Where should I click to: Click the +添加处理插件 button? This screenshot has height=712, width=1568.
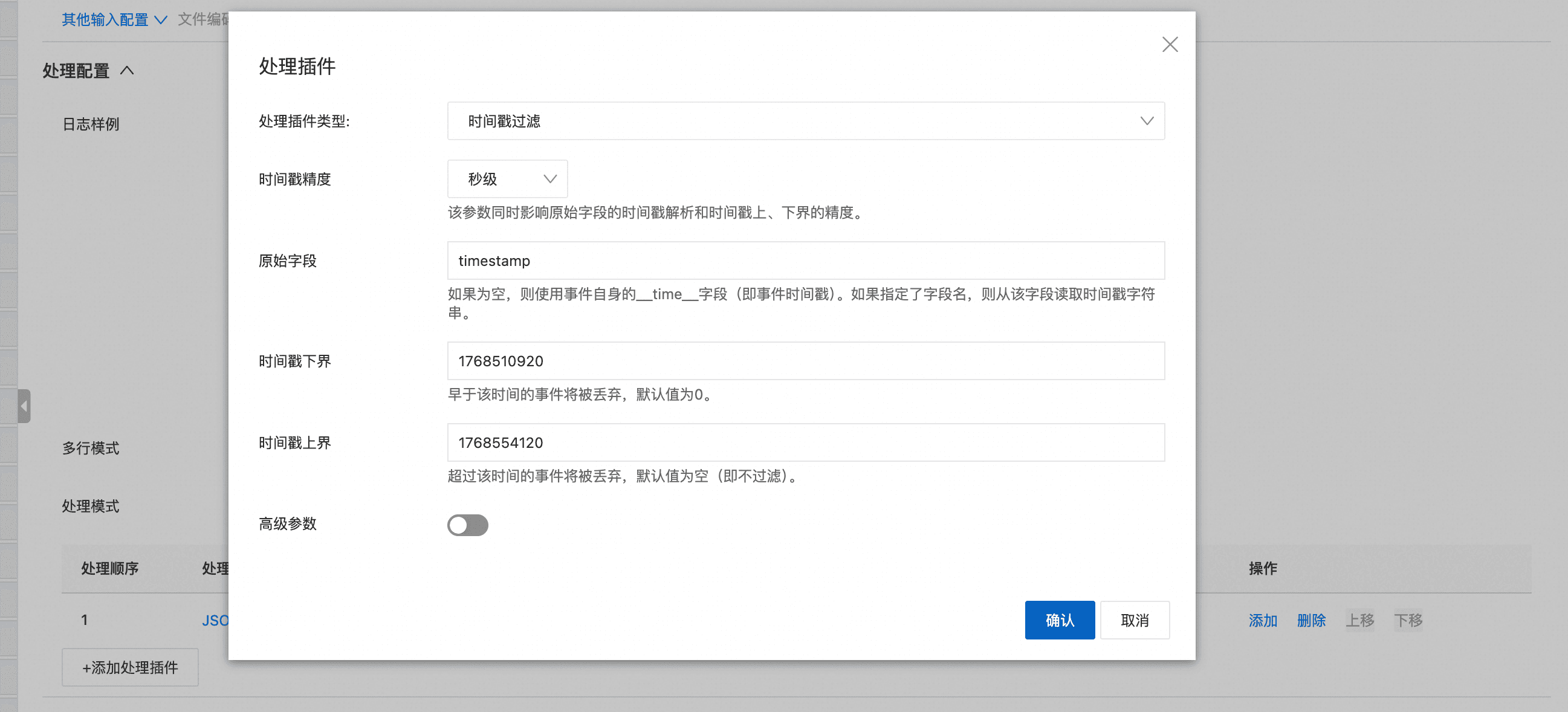(129, 667)
